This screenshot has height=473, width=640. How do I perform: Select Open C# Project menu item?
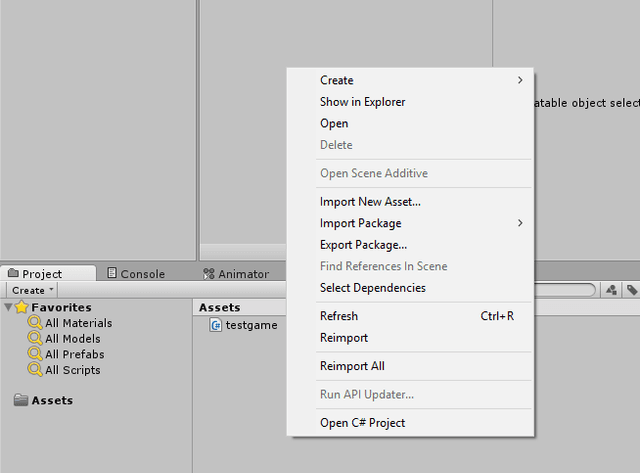tap(362, 423)
